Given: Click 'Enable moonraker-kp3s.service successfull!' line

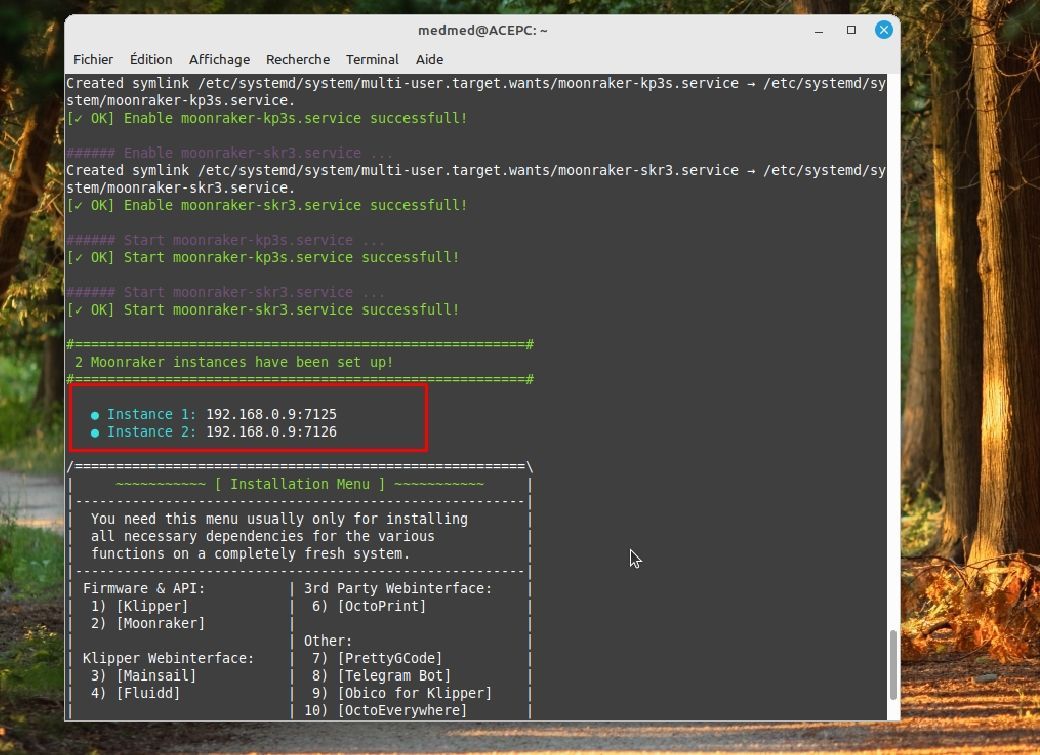Looking at the screenshot, I should 267,118.
